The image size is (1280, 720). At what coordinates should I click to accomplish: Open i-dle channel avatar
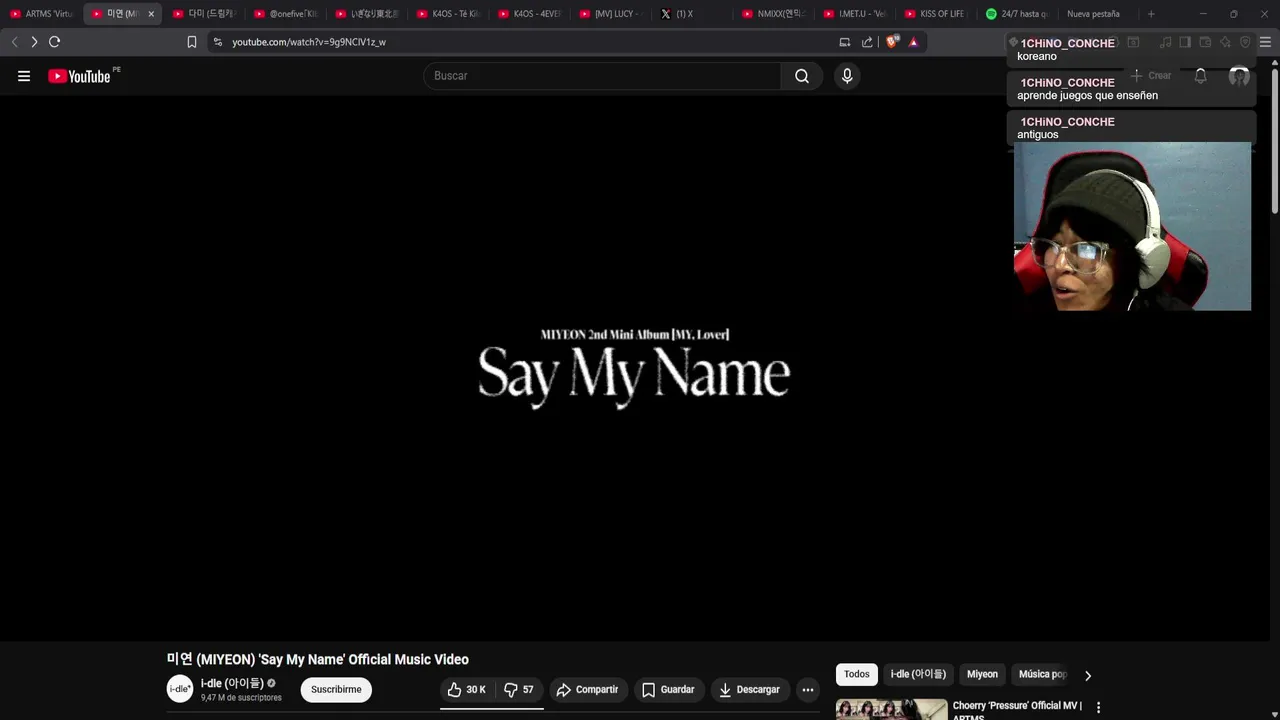tap(180, 689)
